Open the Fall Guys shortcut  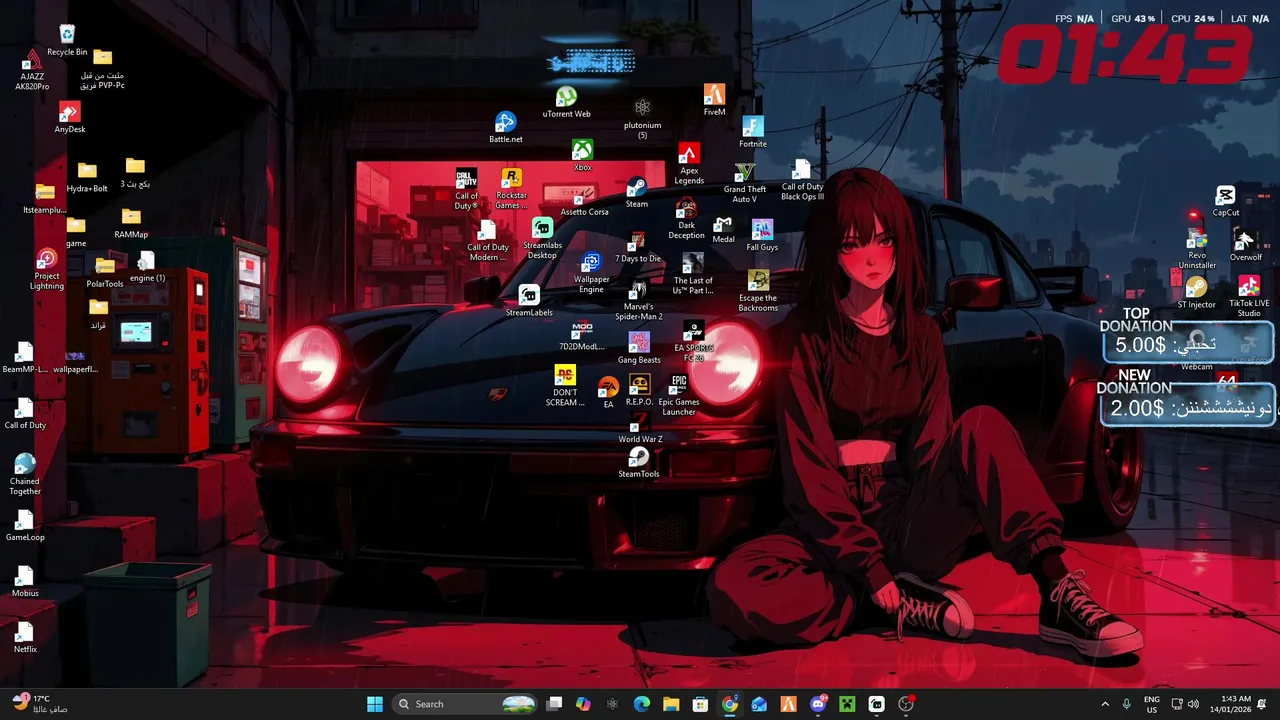click(762, 236)
